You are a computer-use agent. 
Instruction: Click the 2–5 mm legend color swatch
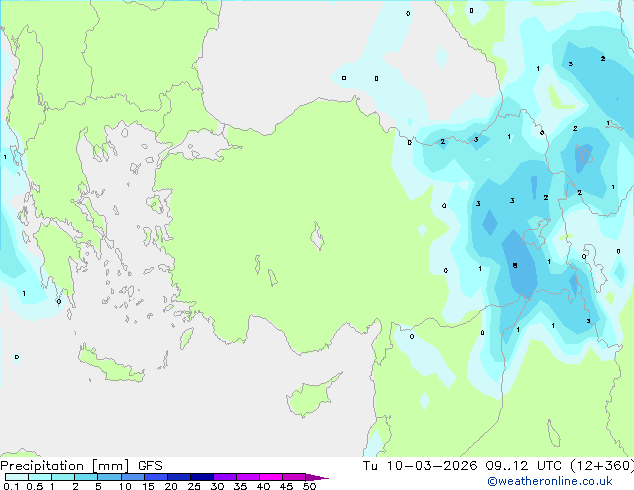[86, 477]
